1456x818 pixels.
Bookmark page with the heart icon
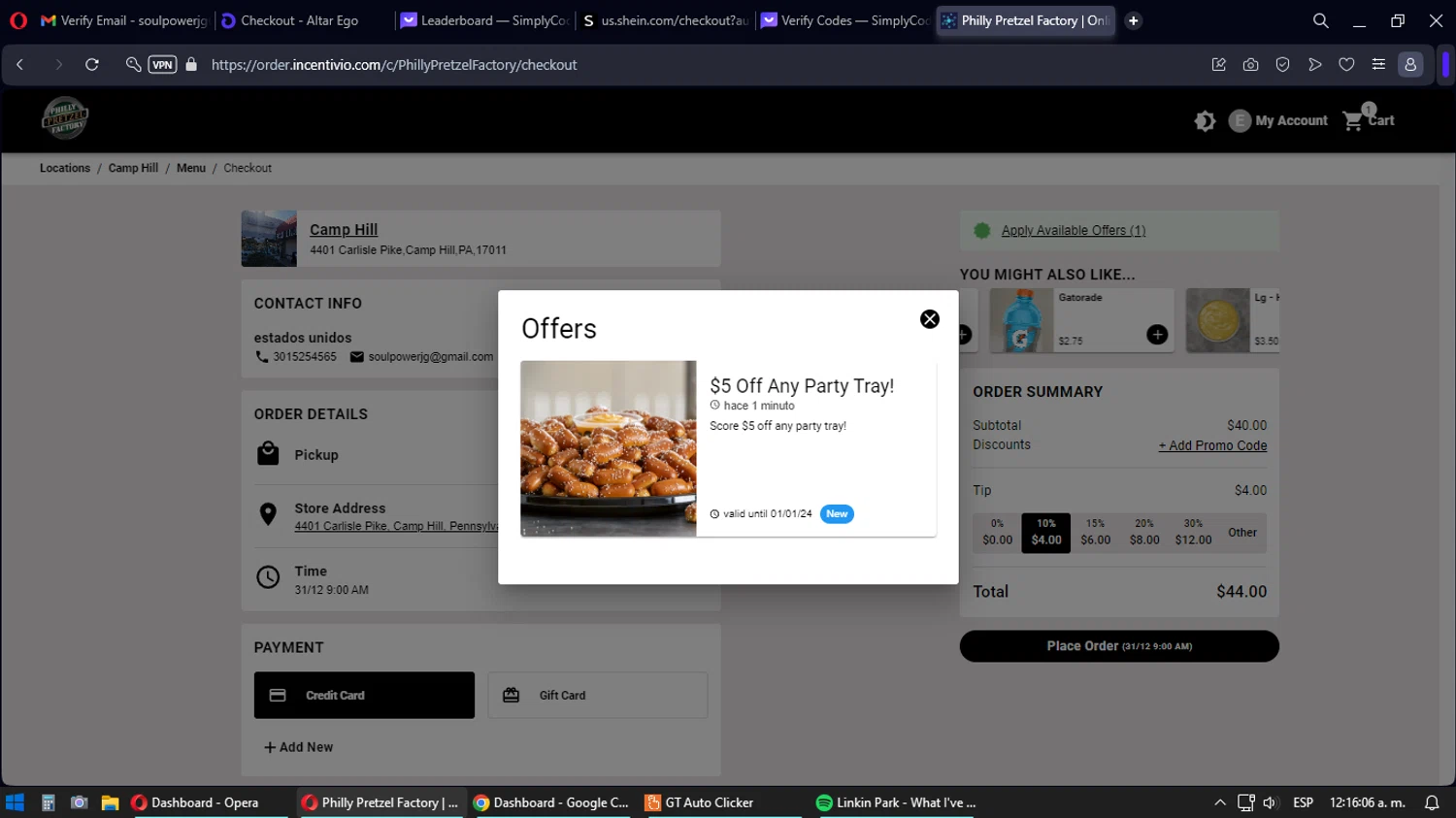(x=1346, y=65)
